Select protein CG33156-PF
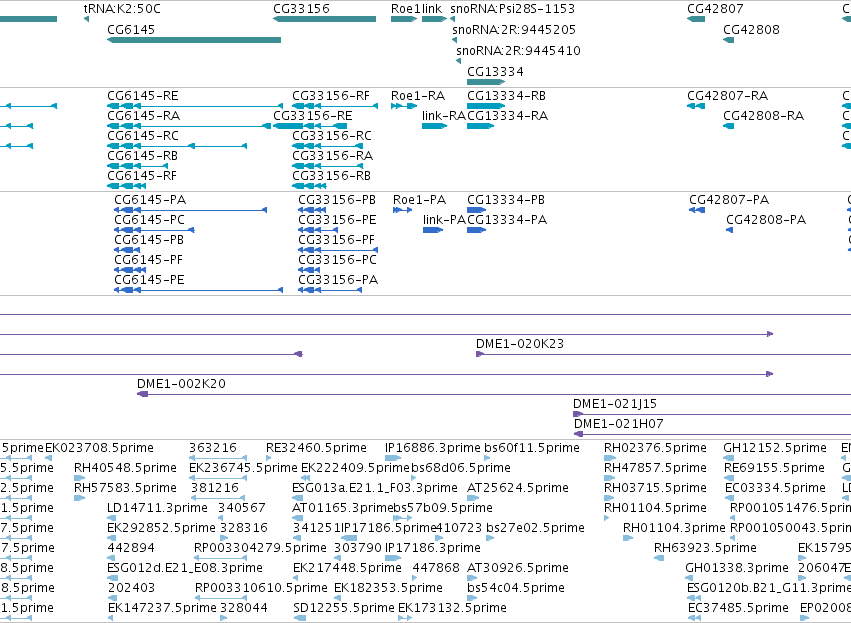 pos(336,240)
